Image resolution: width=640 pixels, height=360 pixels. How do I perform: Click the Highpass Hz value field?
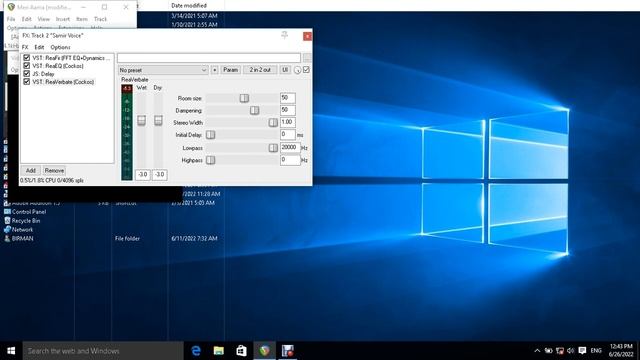click(290, 160)
